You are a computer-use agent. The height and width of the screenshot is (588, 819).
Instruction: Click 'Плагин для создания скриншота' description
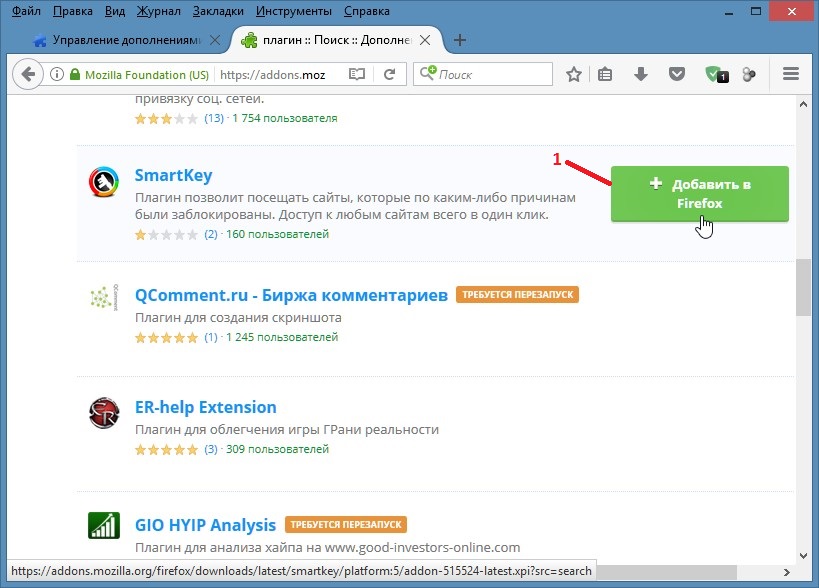click(238, 317)
